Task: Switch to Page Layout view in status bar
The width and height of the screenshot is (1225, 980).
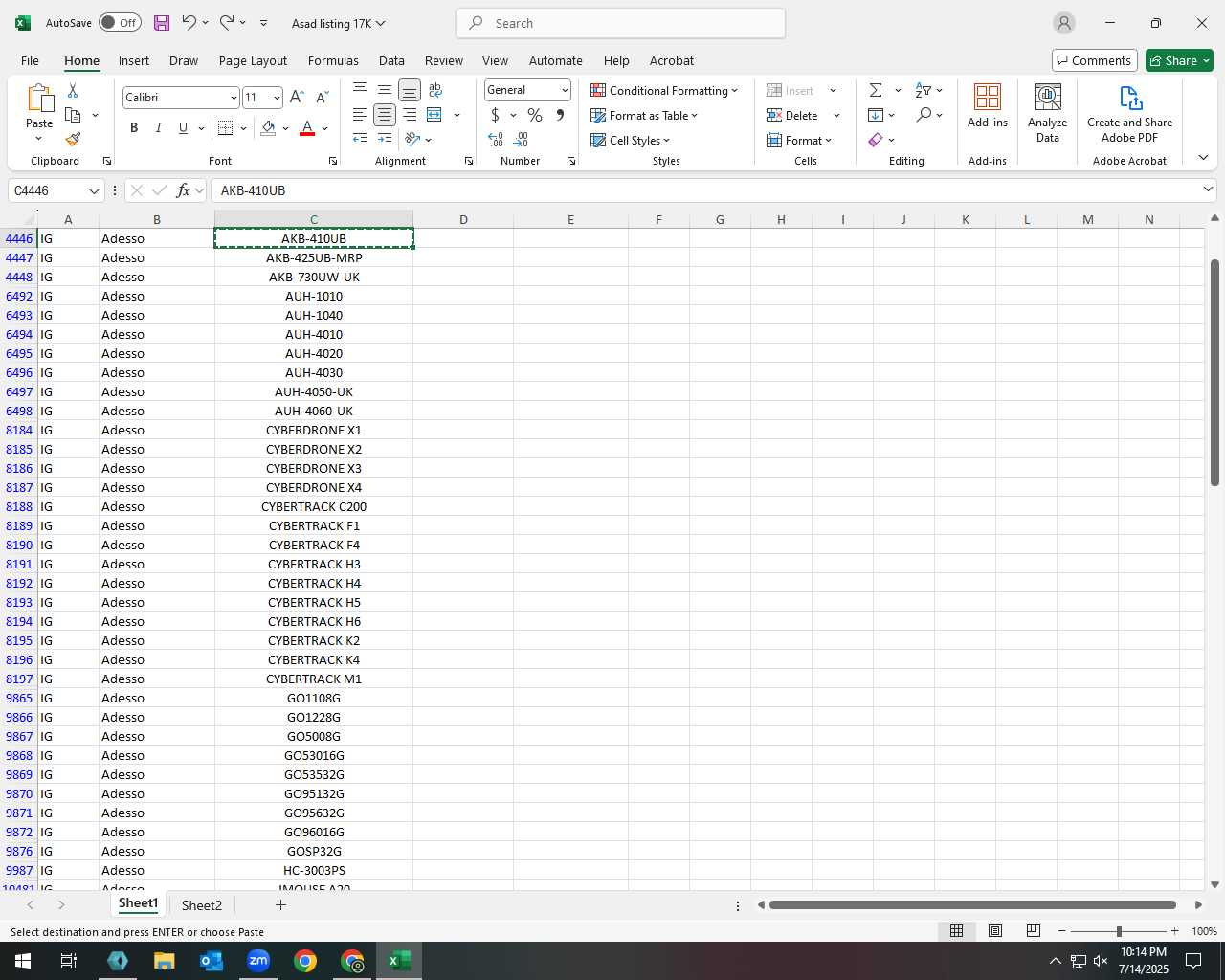Action: (995, 931)
